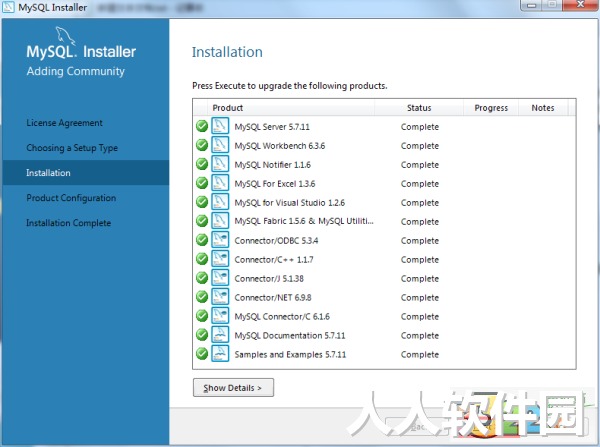Click the green check beside Connector/J 5.1.38
This screenshot has height=447, width=600.
pyautogui.click(x=202, y=278)
